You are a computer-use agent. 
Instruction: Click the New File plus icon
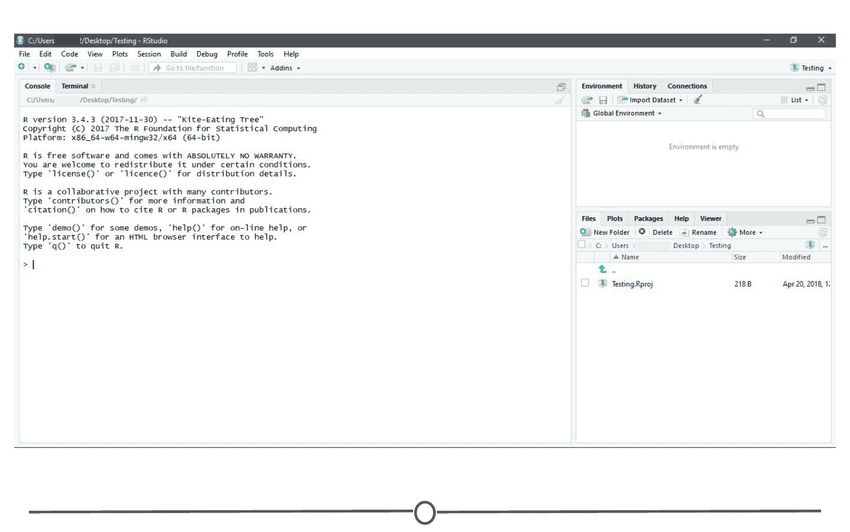[x=22, y=67]
